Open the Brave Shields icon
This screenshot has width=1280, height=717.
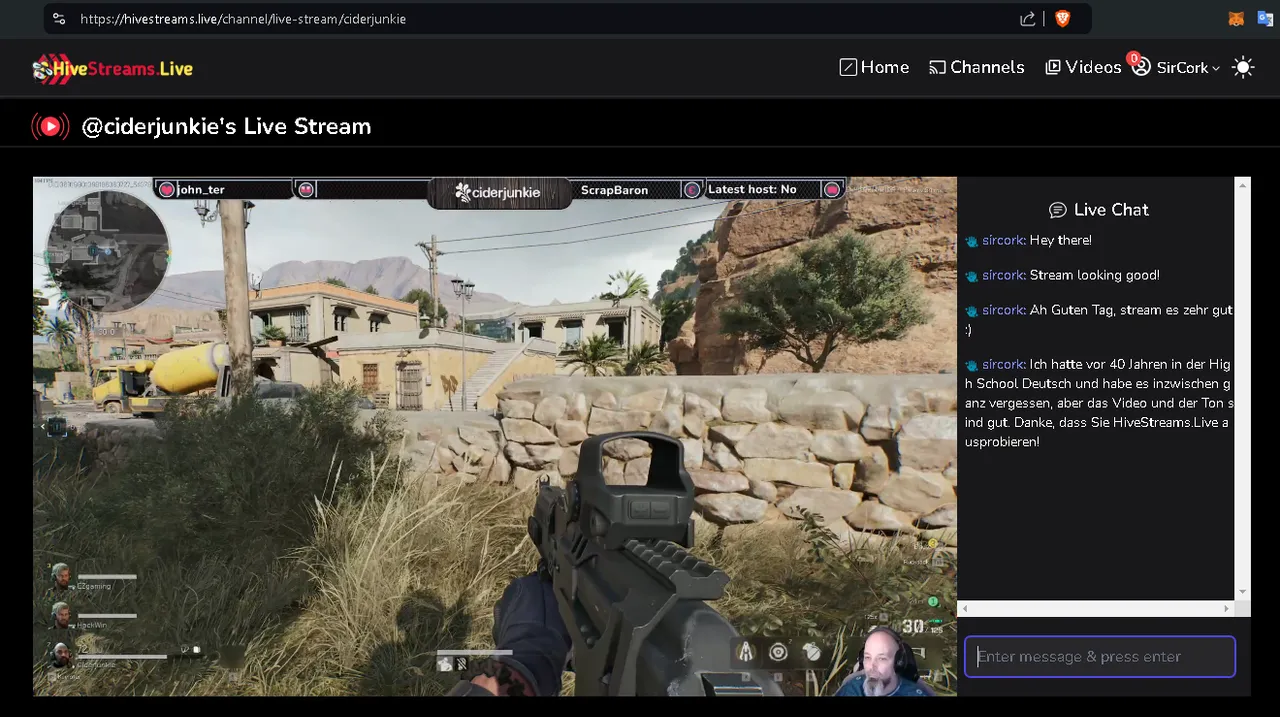[x=1062, y=19]
